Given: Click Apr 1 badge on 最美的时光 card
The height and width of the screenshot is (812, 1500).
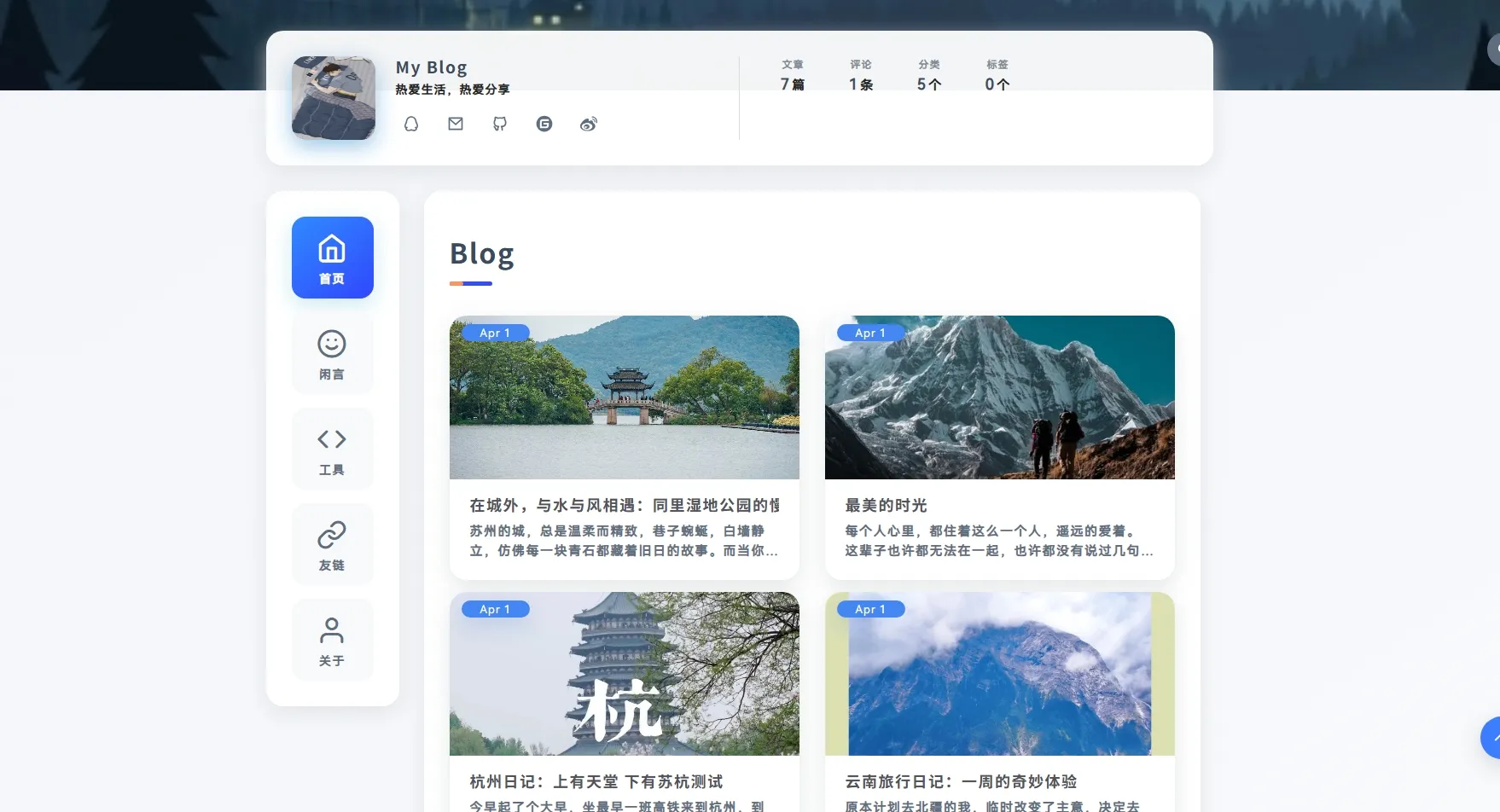Looking at the screenshot, I should (x=871, y=333).
